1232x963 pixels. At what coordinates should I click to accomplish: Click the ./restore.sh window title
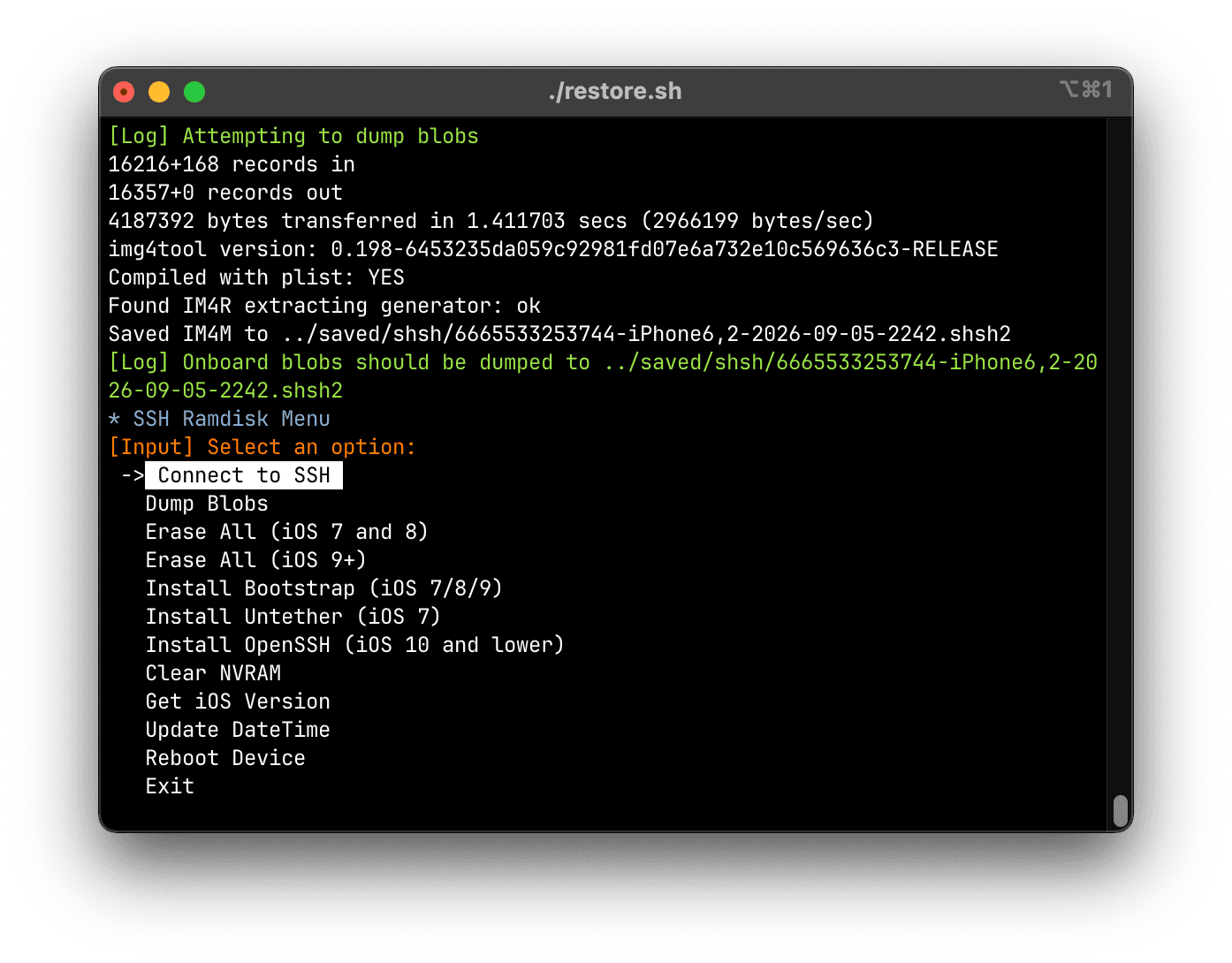(615, 91)
